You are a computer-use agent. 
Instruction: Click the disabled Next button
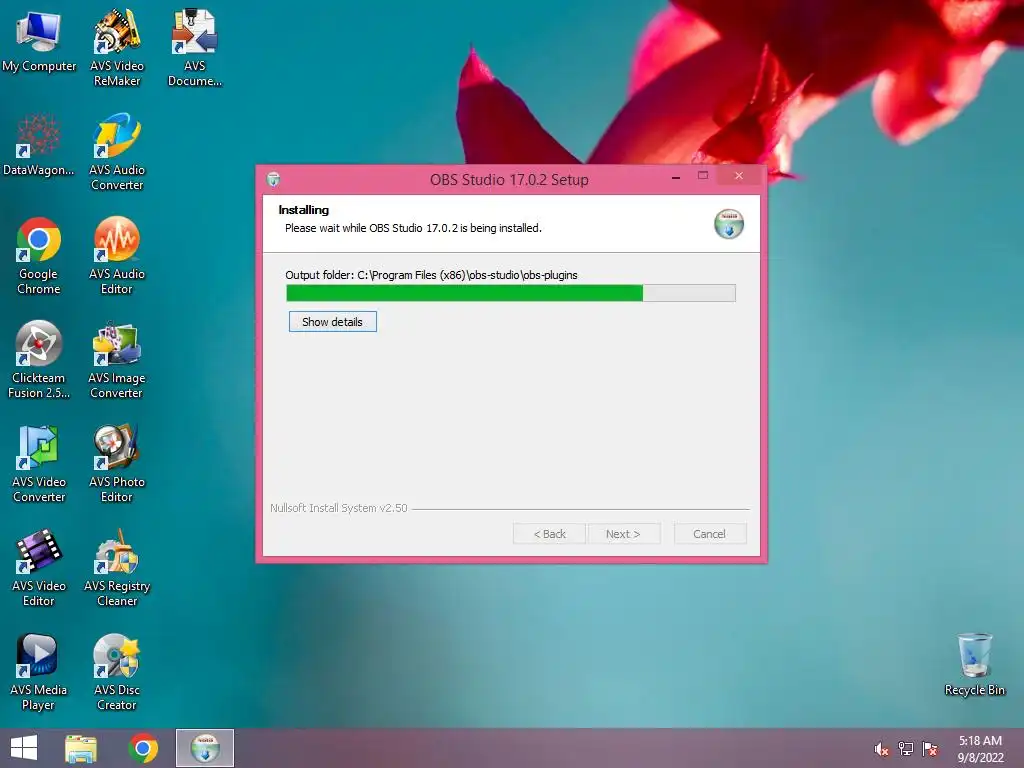623,534
